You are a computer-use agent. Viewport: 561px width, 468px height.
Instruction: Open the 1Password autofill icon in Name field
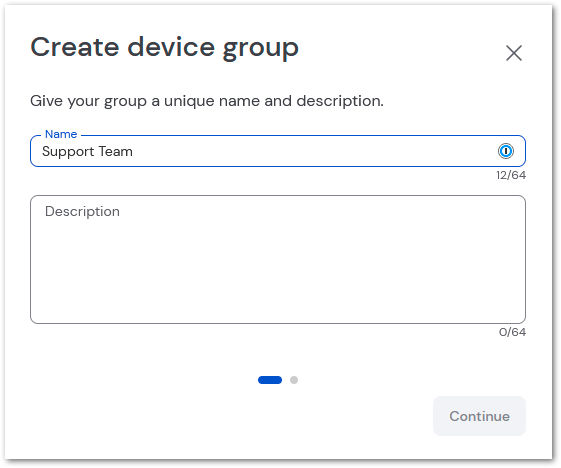[506, 151]
